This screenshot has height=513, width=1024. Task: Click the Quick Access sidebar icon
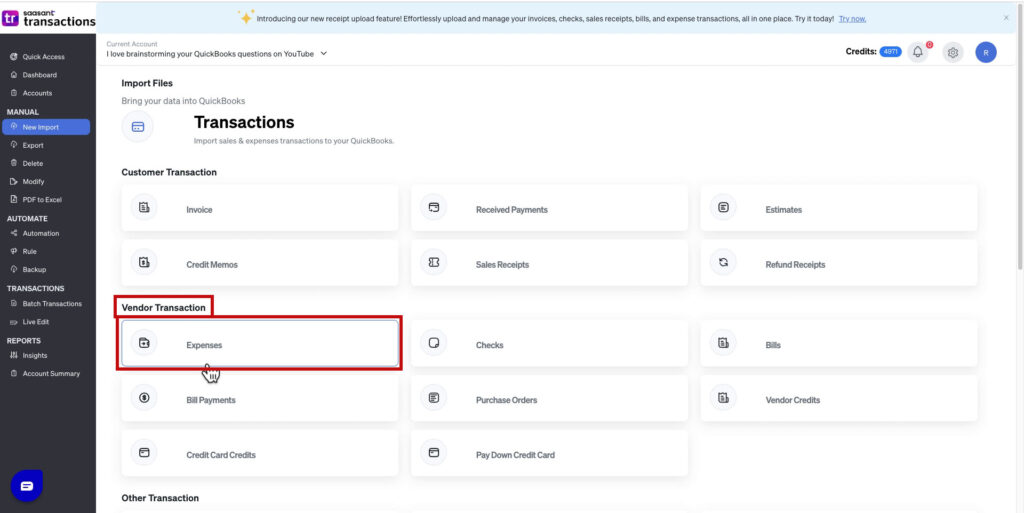14,57
